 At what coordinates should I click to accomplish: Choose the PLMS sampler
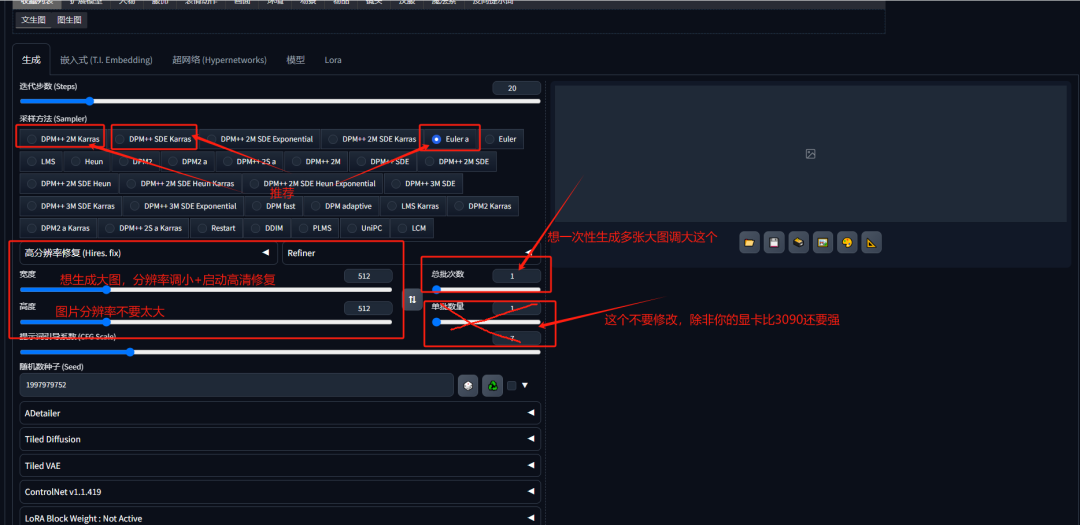click(x=315, y=228)
